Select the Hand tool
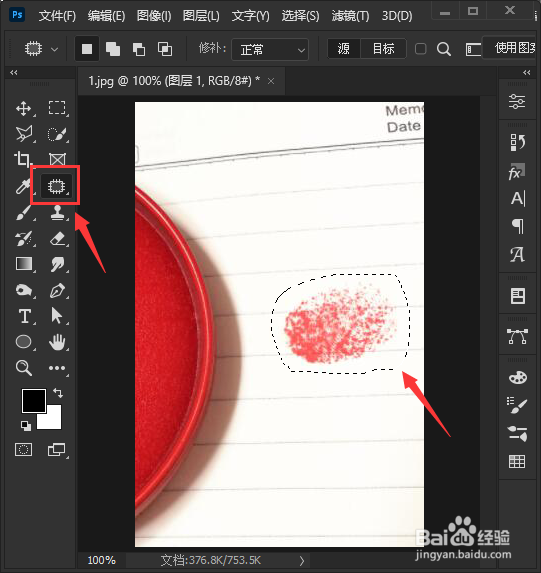Viewport: 541px width, 573px height. pos(57,342)
